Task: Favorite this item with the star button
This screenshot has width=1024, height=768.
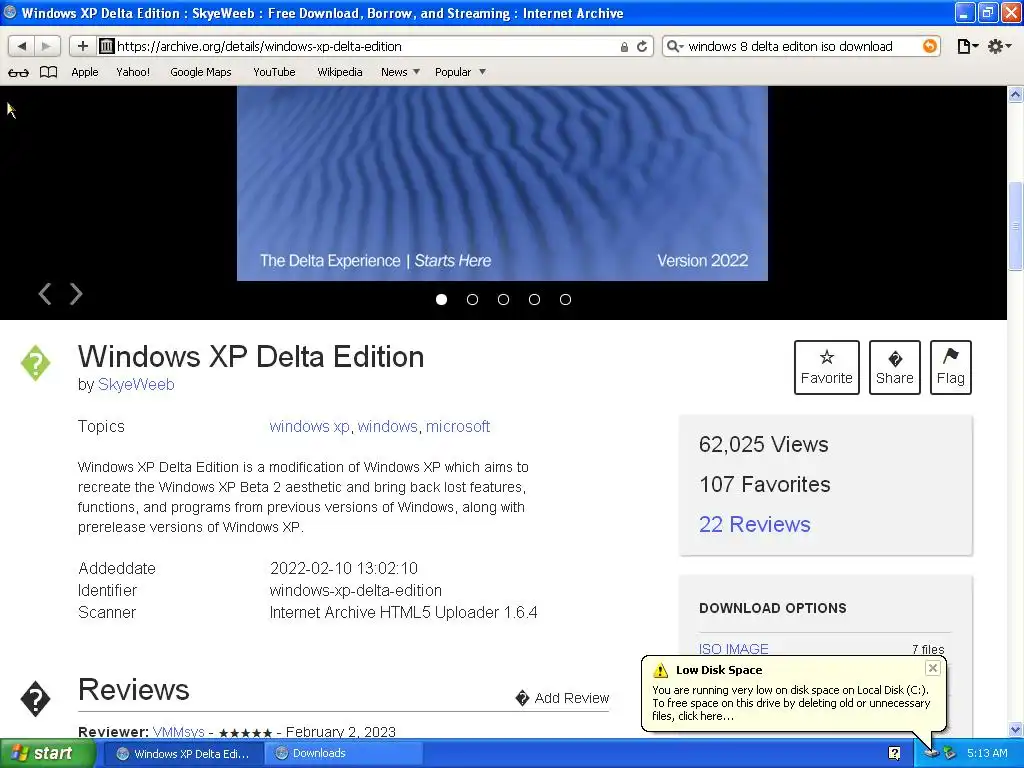Action: click(827, 367)
